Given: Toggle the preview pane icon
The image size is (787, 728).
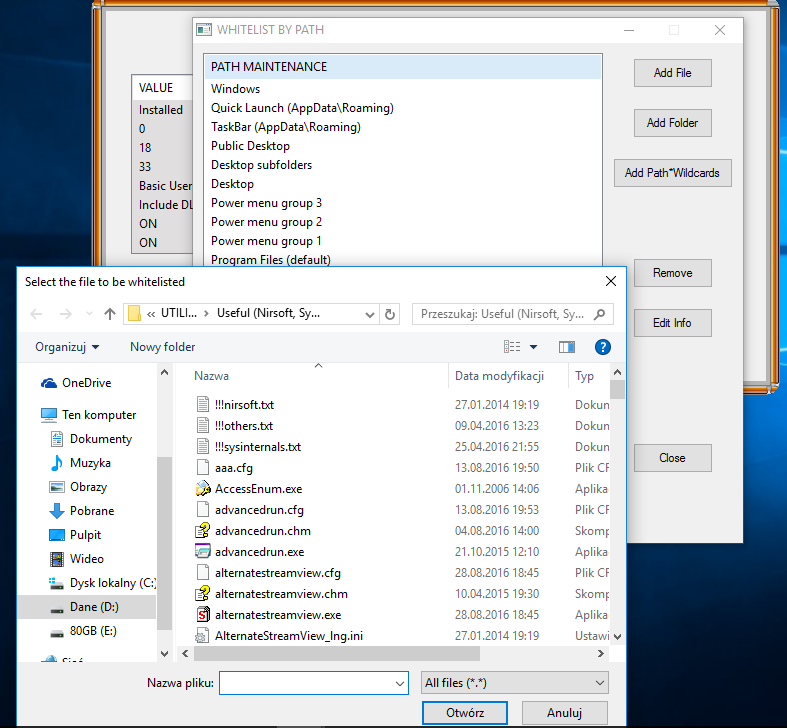Looking at the screenshot, I should point(567,347).
